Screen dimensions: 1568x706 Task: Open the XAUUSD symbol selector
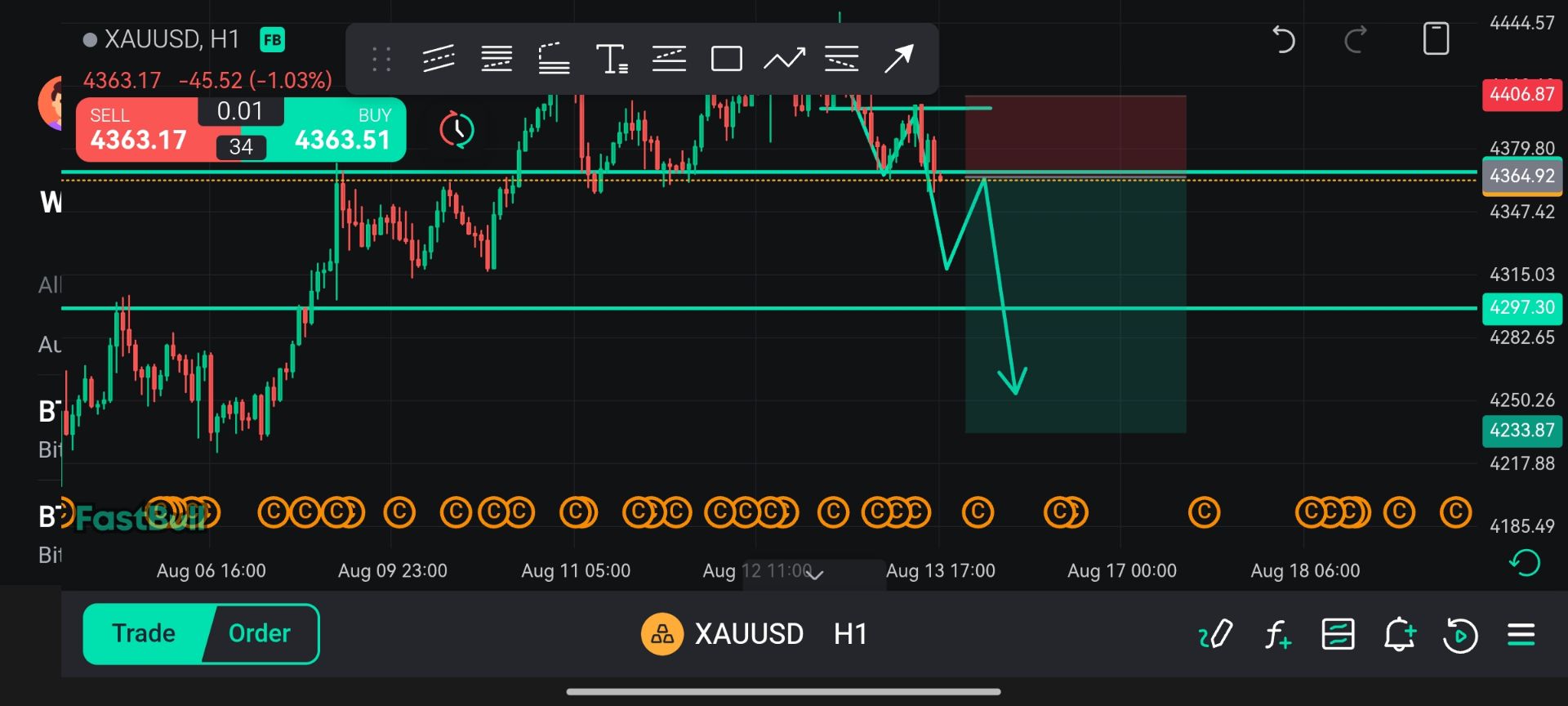click(723, 634)
